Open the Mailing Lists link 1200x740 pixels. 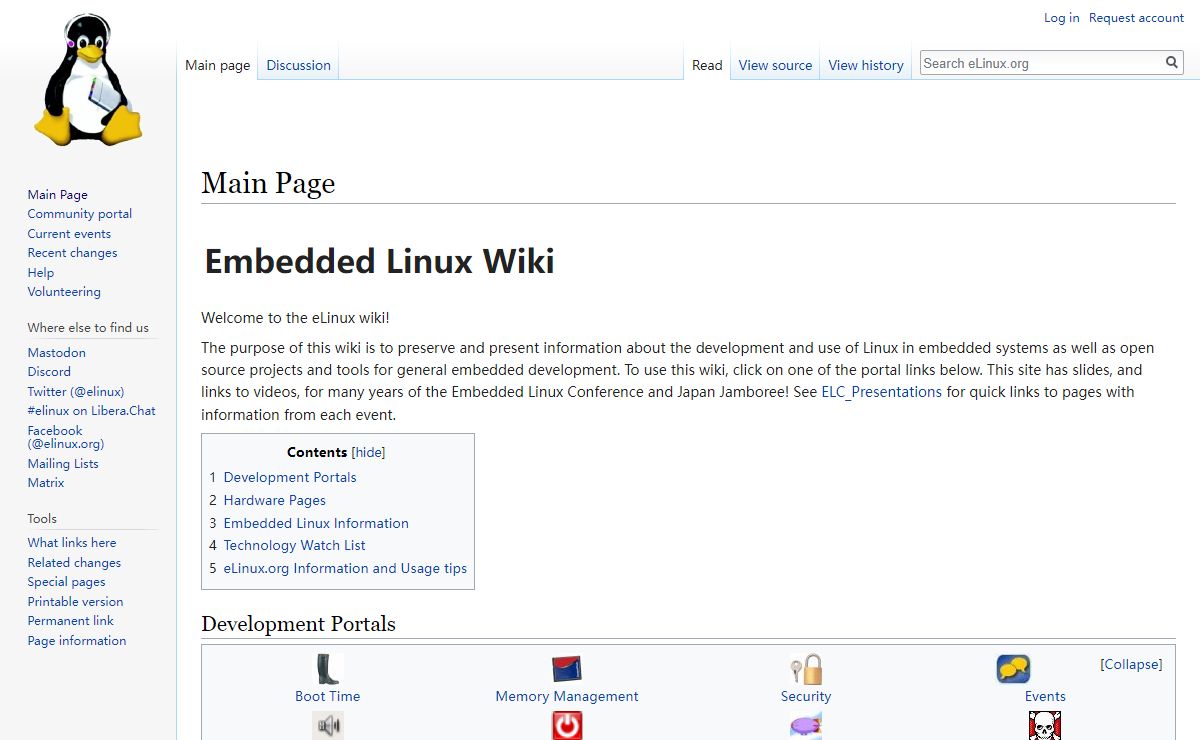pyautogui.click(x=63, y=464)
